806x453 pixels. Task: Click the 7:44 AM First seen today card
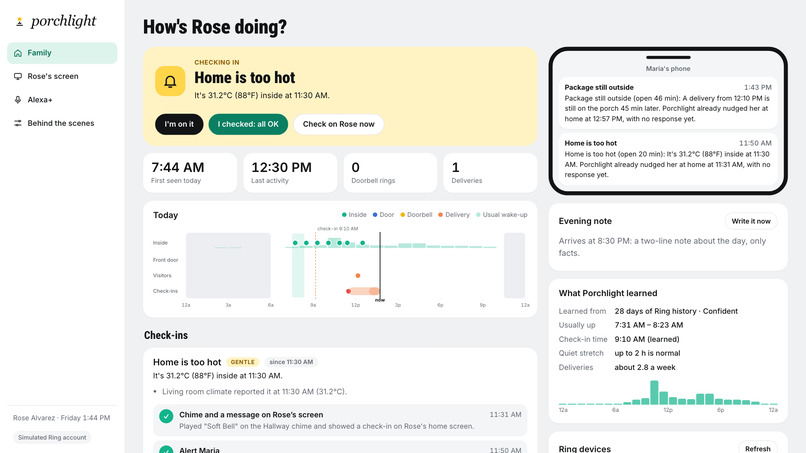190,173
